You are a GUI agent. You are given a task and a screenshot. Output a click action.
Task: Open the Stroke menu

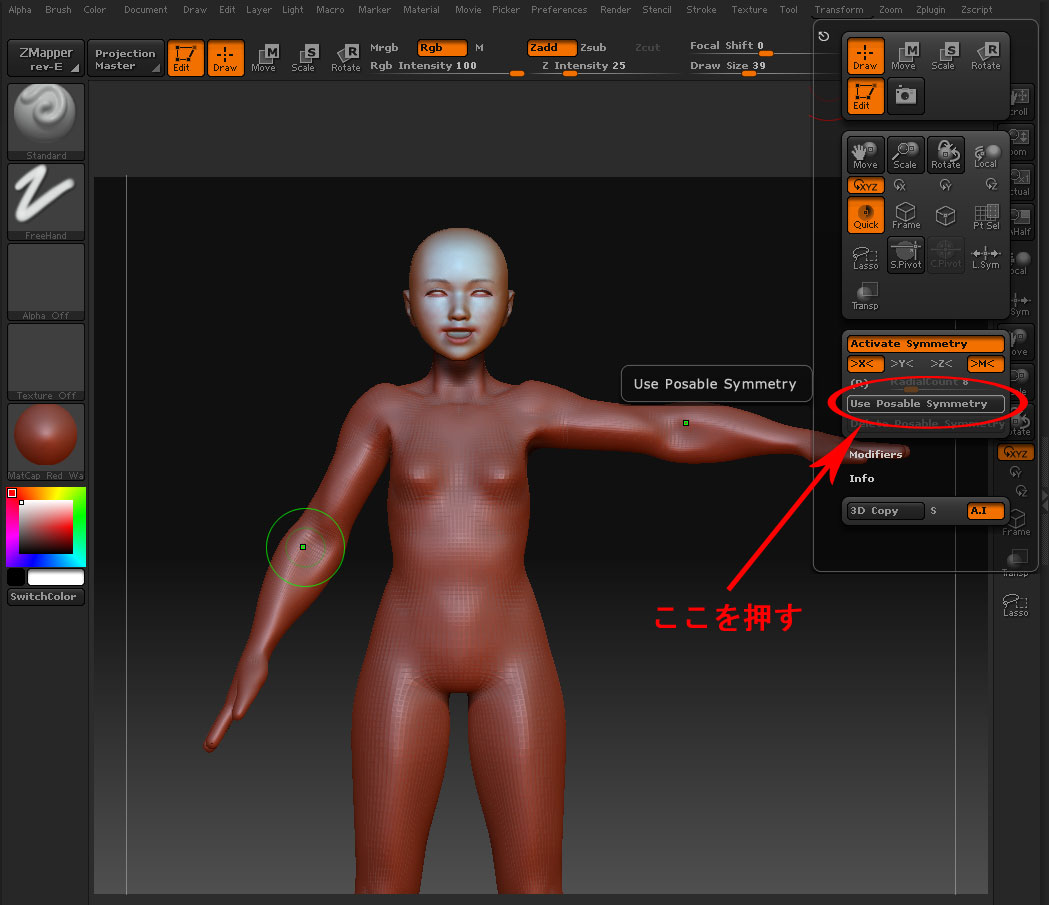(700, 9)
